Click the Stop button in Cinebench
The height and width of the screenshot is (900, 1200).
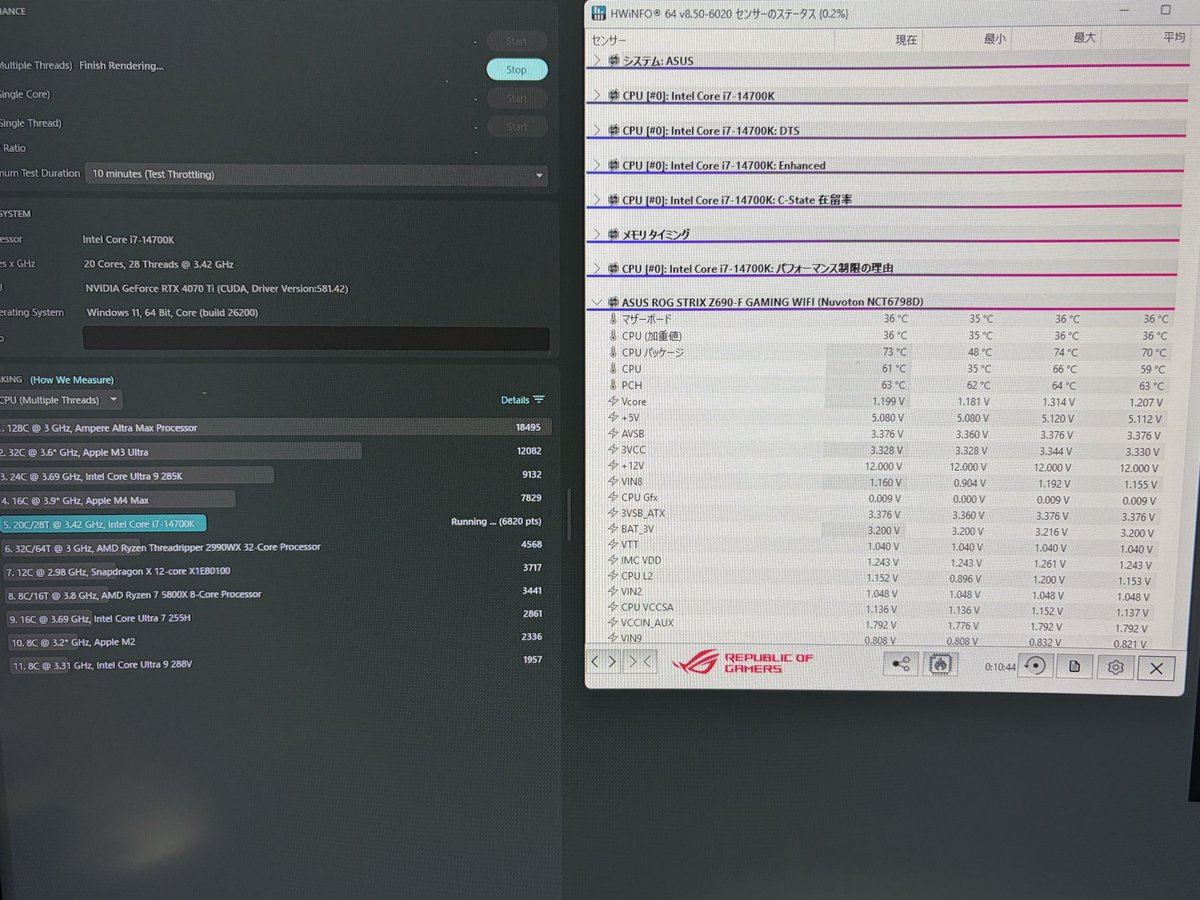516,70
